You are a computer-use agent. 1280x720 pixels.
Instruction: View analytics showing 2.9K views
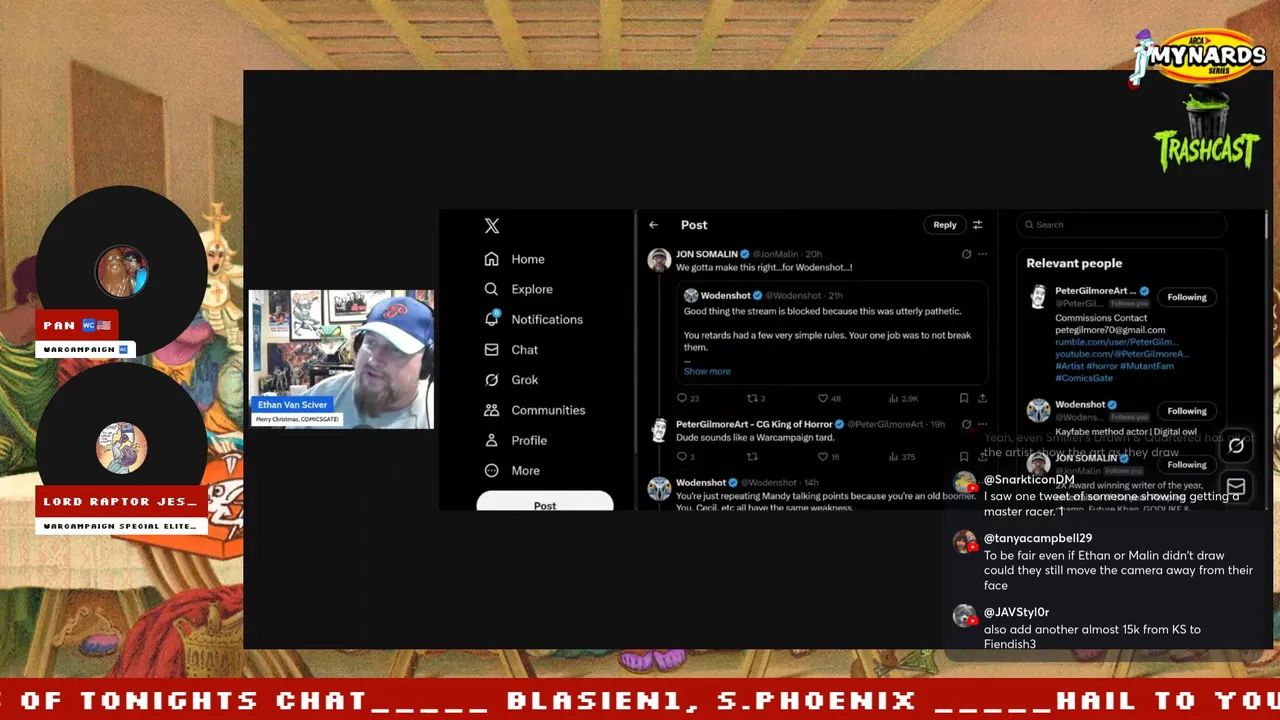click(903, 398)
